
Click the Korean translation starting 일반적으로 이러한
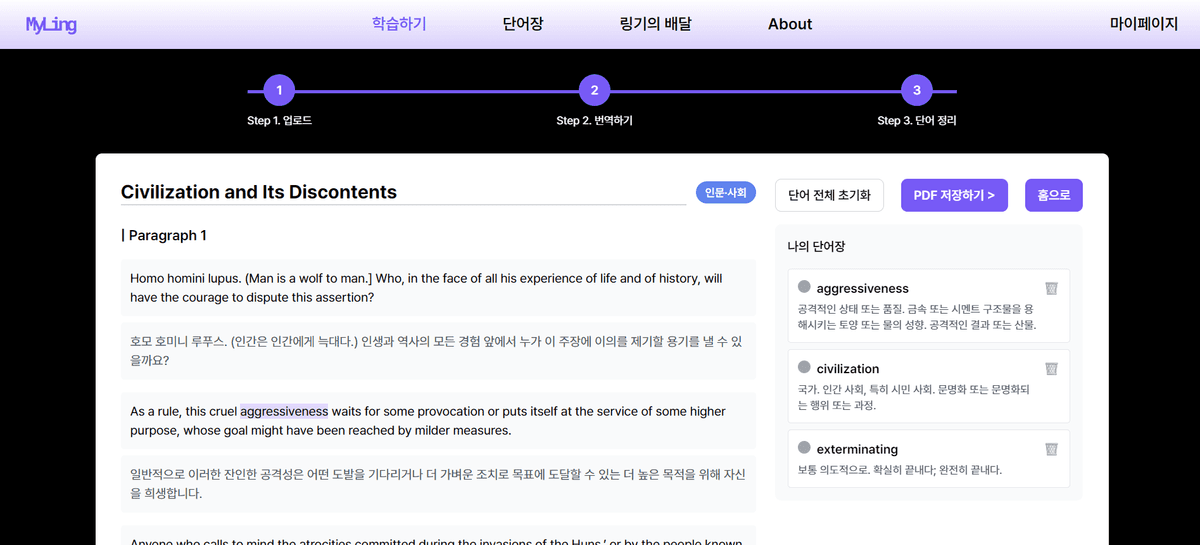click(x=438, y=483)
